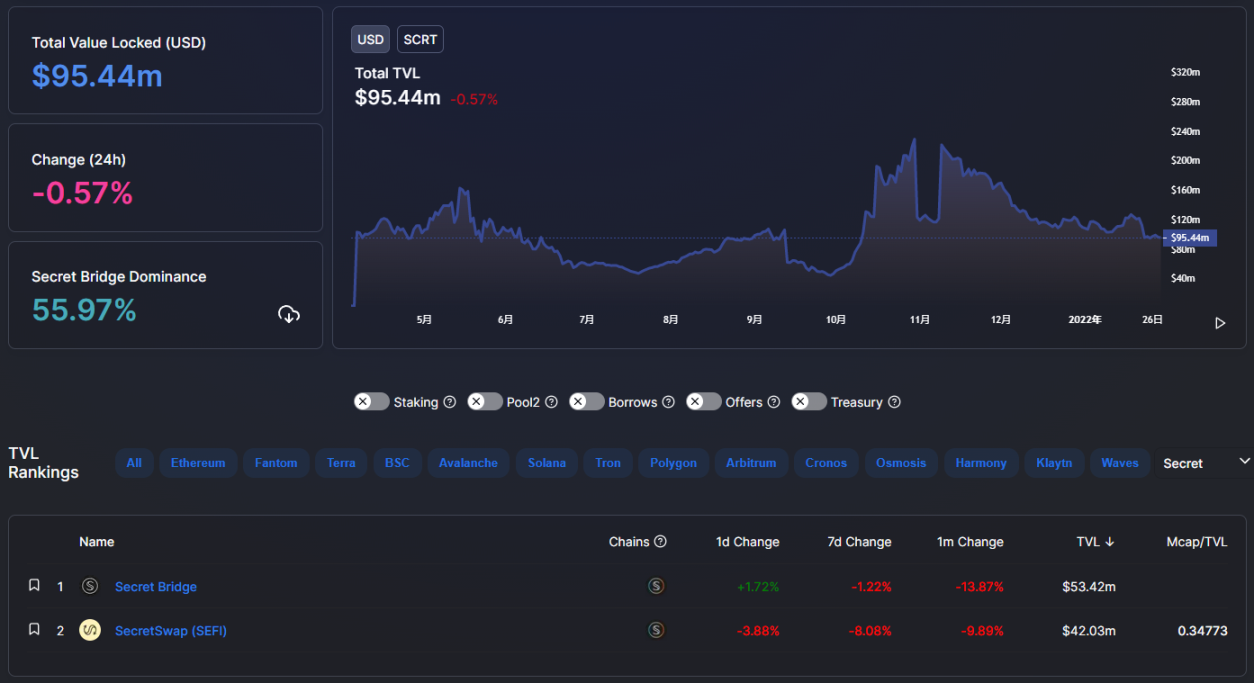Filter rankings by Cronos
The width and height of the screenshot is (1254, 683).
point(826,463)
